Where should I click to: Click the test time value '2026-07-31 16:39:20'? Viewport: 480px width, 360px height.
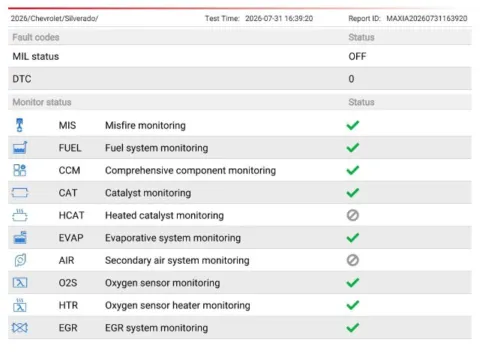tap(279, 18)
